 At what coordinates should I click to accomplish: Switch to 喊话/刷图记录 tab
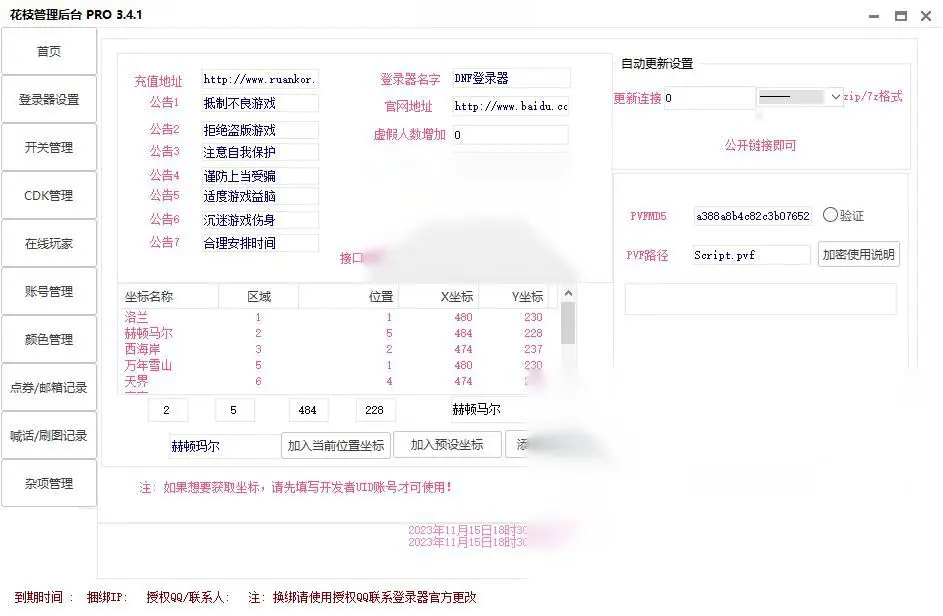coord(49,436)
